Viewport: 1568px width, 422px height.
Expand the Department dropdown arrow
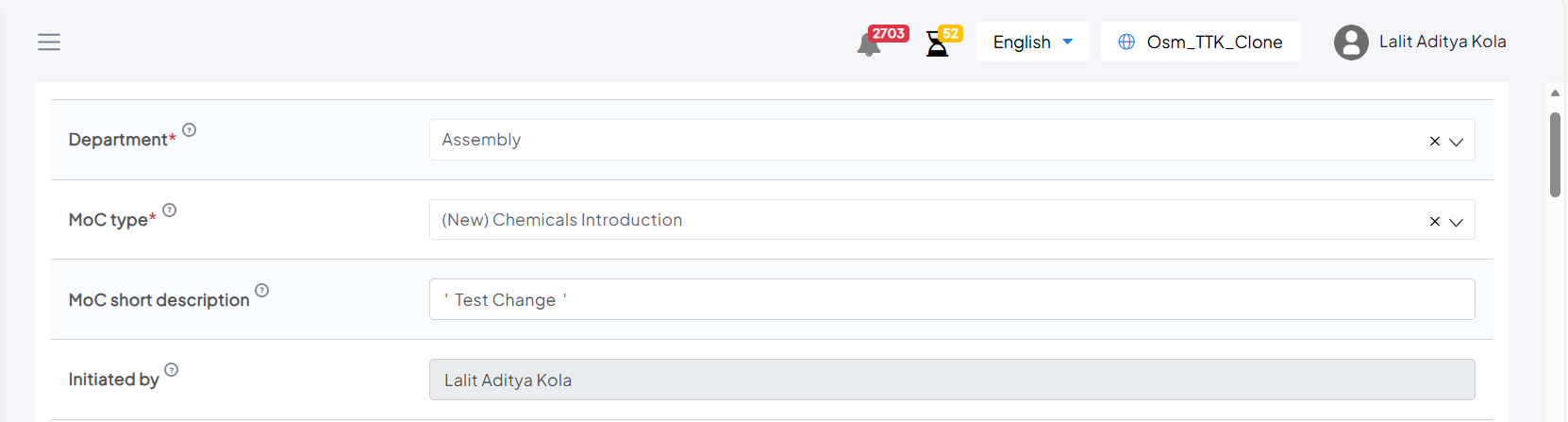coord(1456,142)
